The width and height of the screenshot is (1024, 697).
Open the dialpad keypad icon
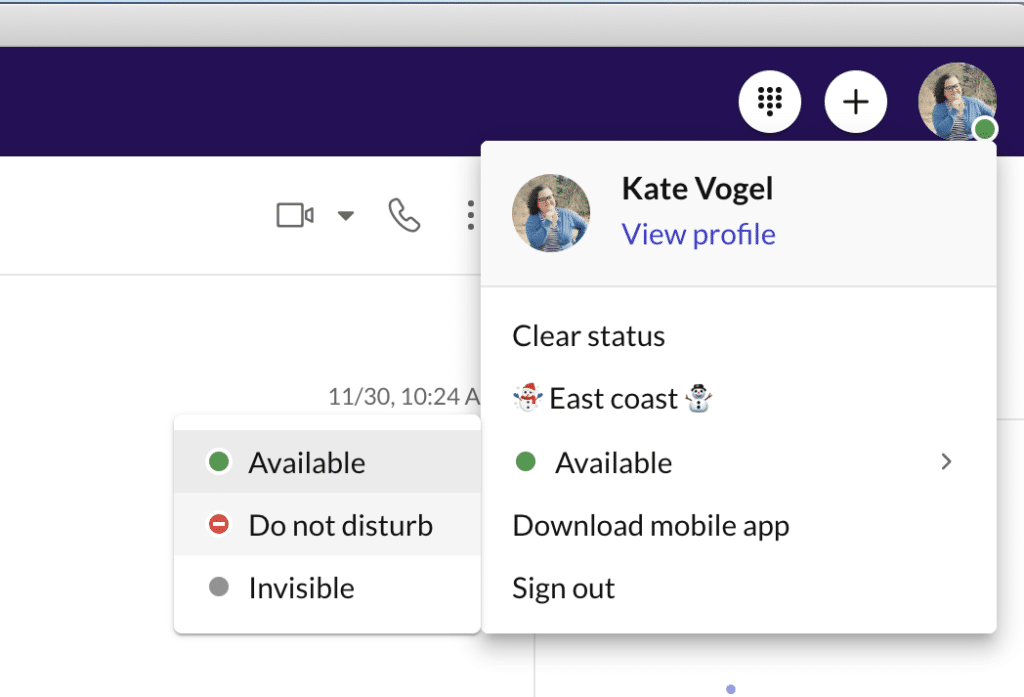(769, 102)
